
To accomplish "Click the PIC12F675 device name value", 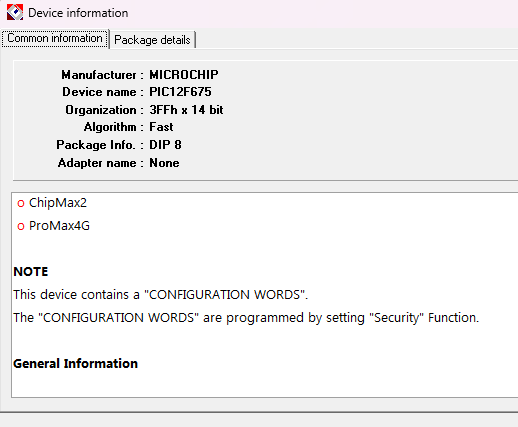I will pyautogui.click(x=180, y=92).
